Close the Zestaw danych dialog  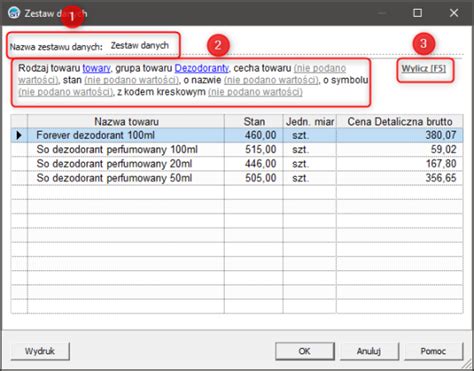(x=454, y=13)
